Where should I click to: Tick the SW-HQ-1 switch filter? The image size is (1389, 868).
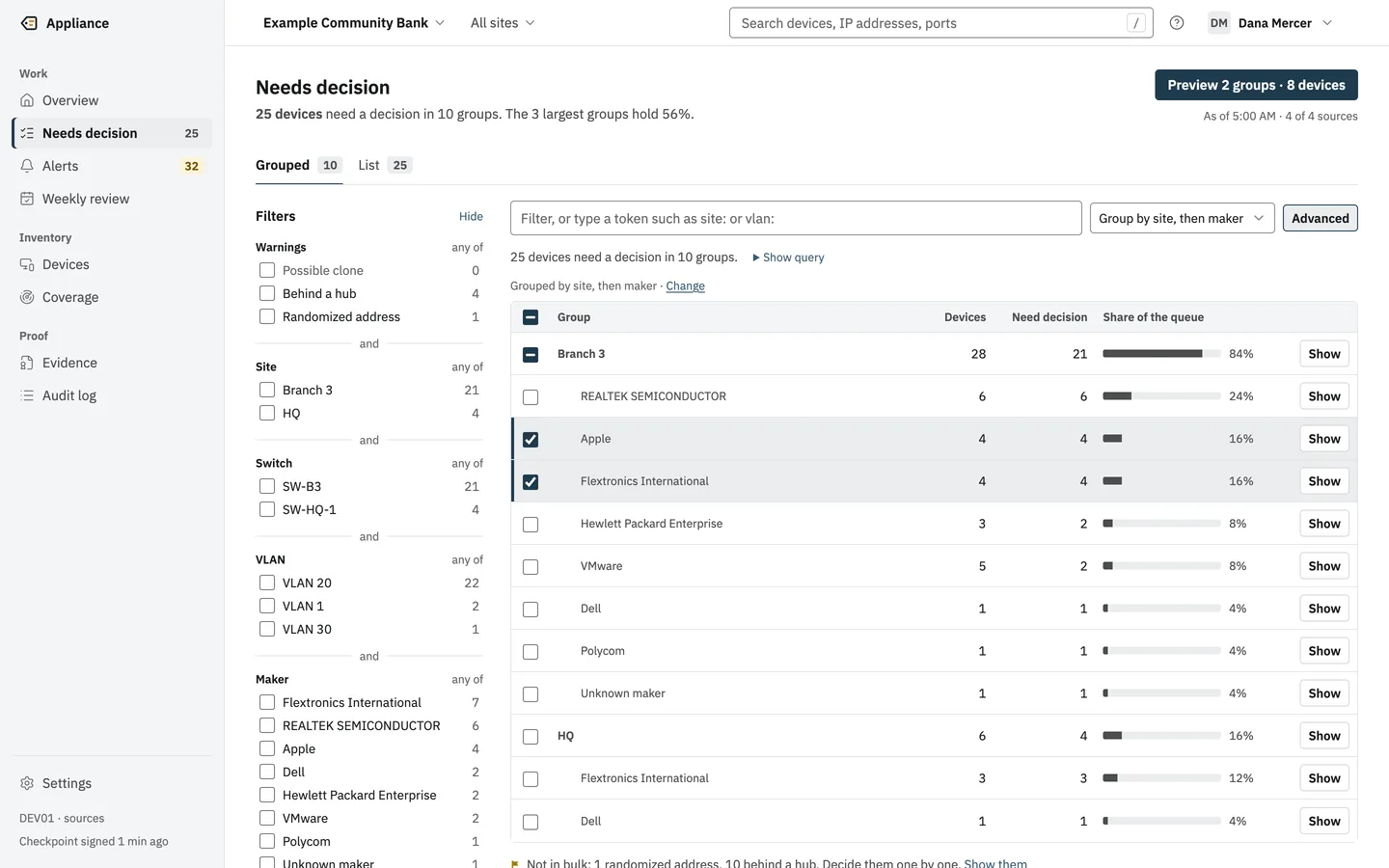pyautogui.click(x=267, y=509)
